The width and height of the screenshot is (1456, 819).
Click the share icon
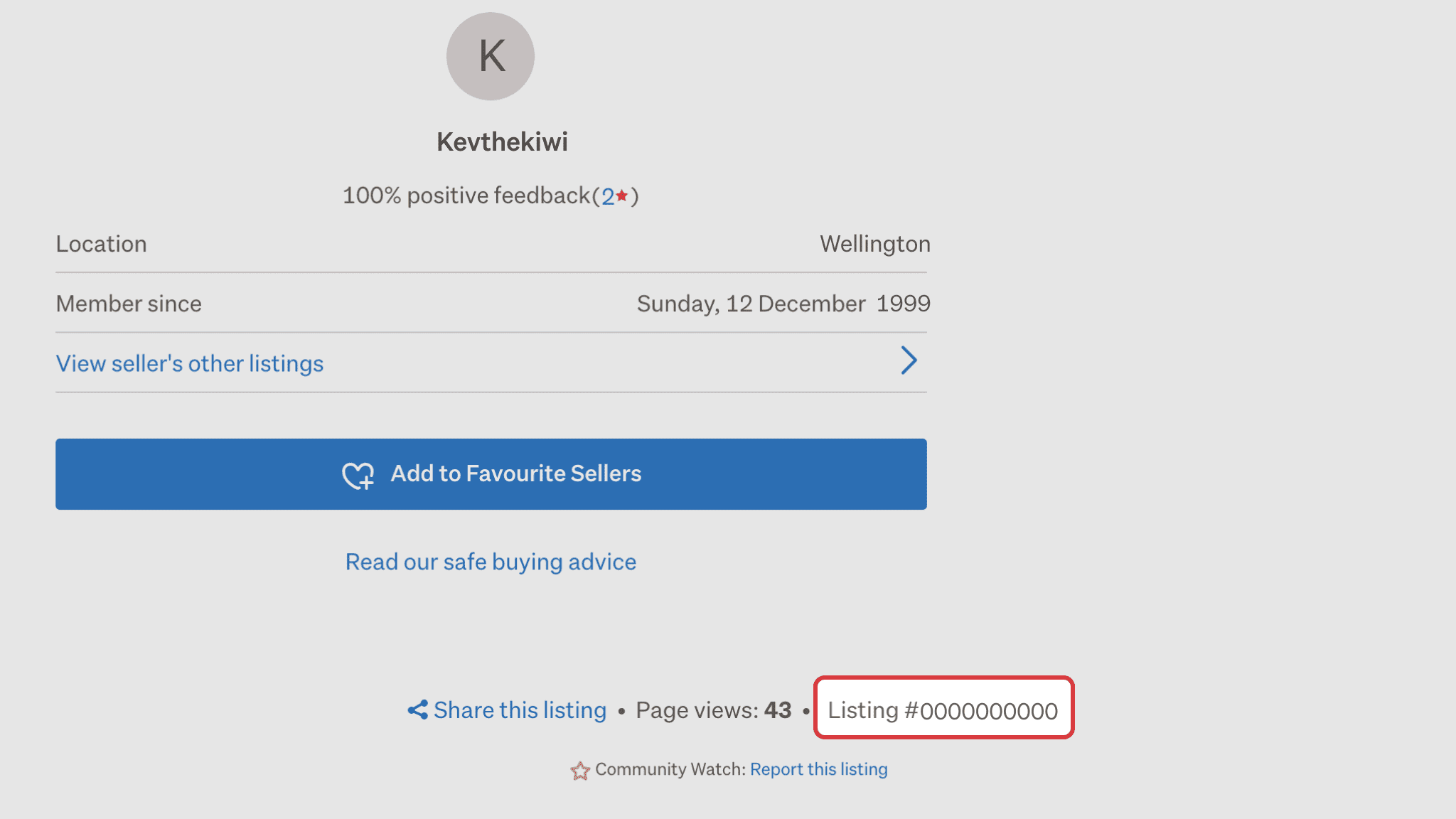(x=417, y=710)
